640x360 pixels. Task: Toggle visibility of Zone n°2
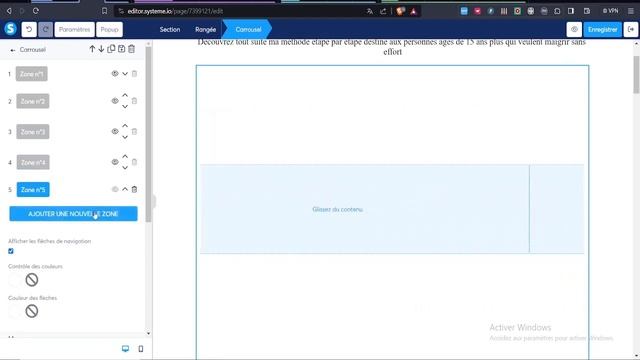point(115,101)
